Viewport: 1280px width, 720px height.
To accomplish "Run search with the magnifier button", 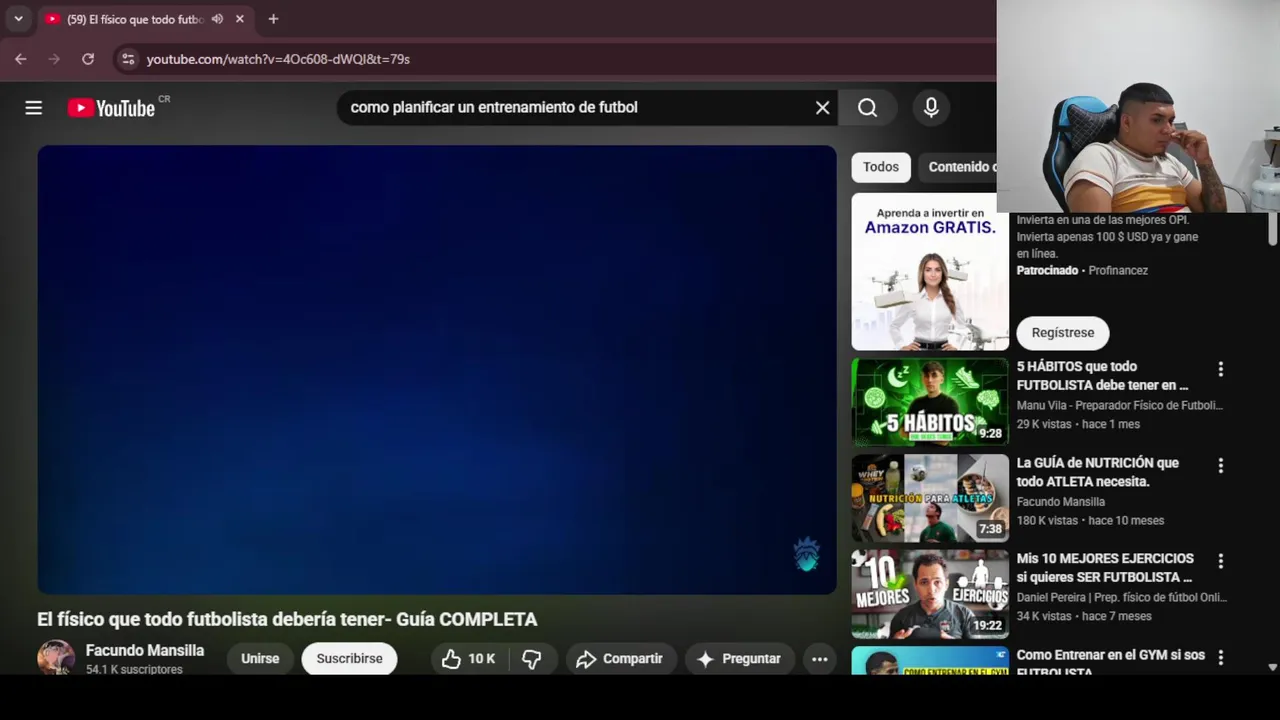I will [x=867, y=108].
